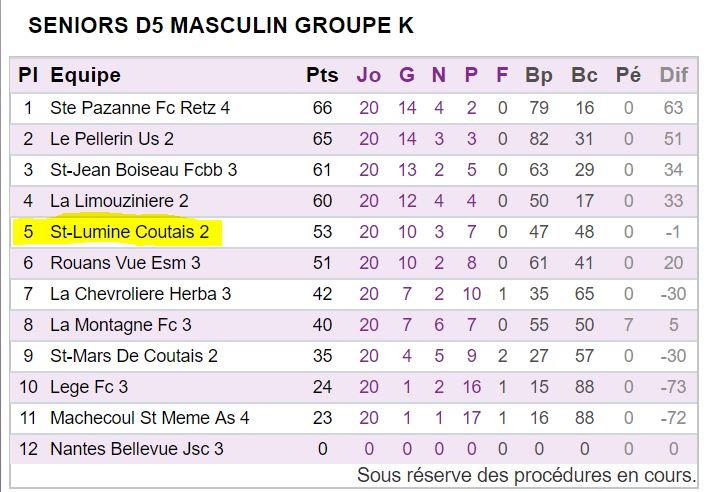Click the Pts column header
Image resolution: width=711 pixels, height=492 pixels.
tap(322, 75)
